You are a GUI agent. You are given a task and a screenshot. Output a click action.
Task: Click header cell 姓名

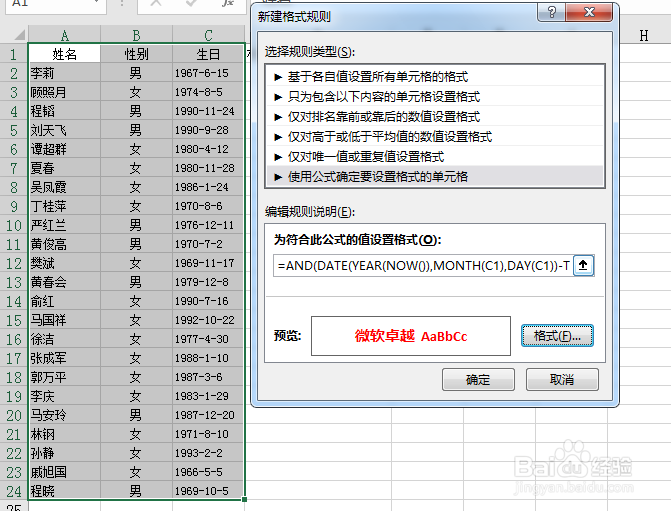coord(64,54)
